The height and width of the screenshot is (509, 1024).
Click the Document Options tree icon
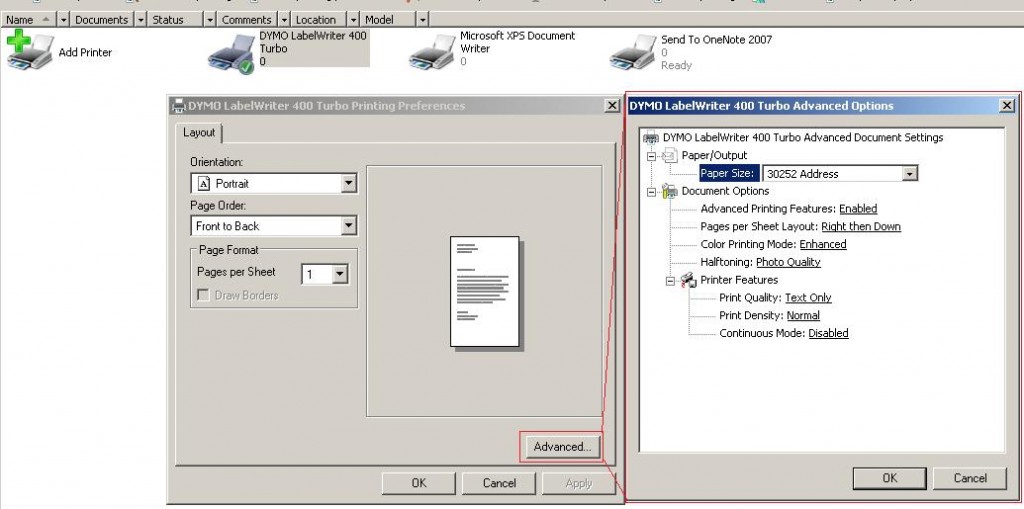[x=670, y=191]
